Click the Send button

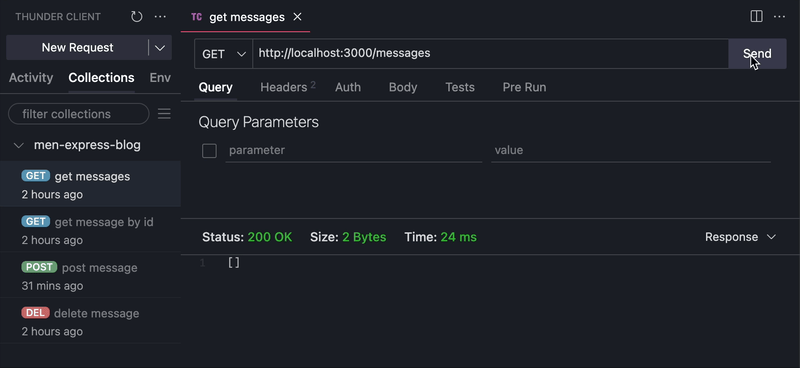pyautogui.click(x=757, y=54)
